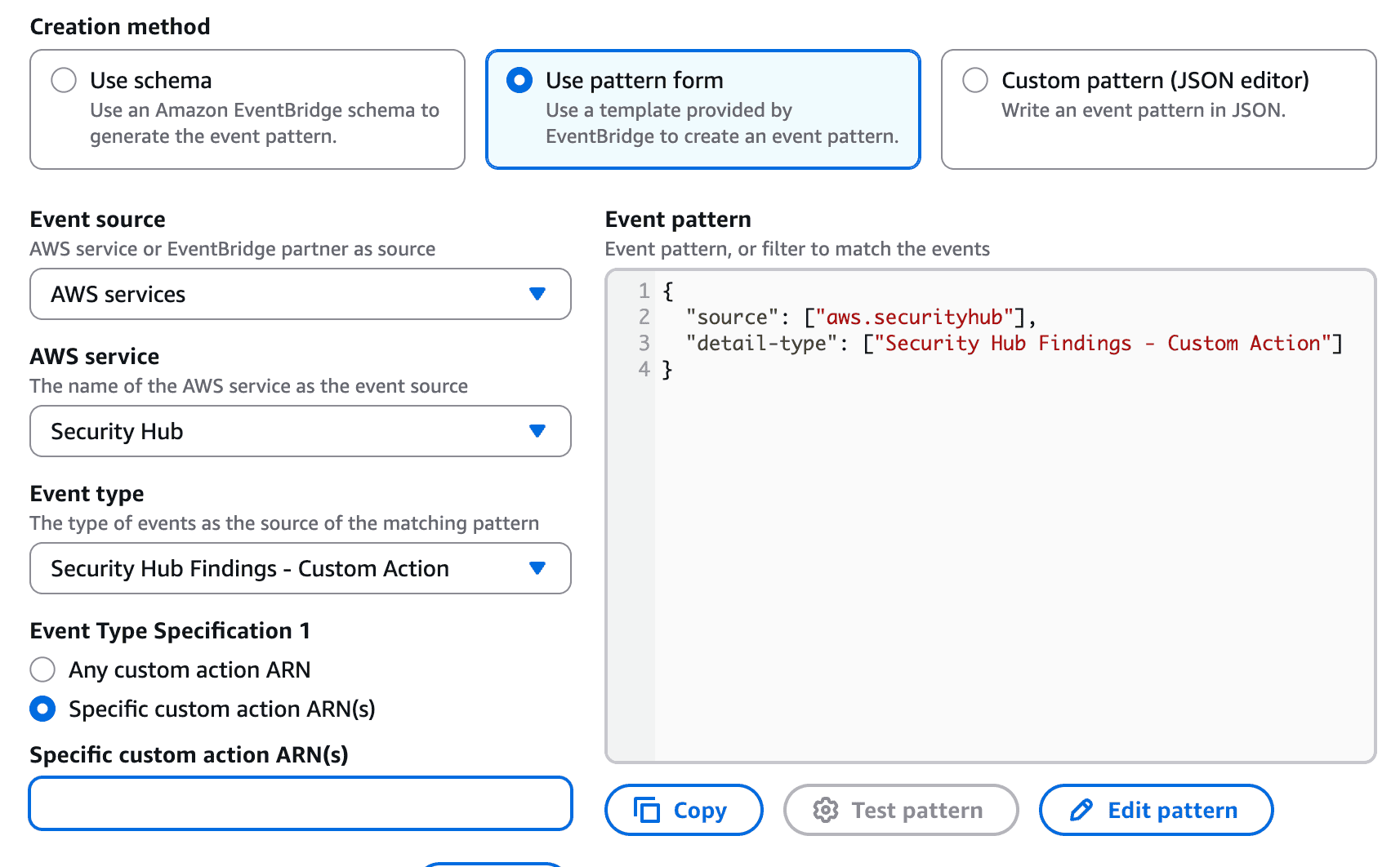The height and width of the screenshot is (867, 1400).
Task: Click the arrow on AWS services field
Action: (x=537, y=294)
